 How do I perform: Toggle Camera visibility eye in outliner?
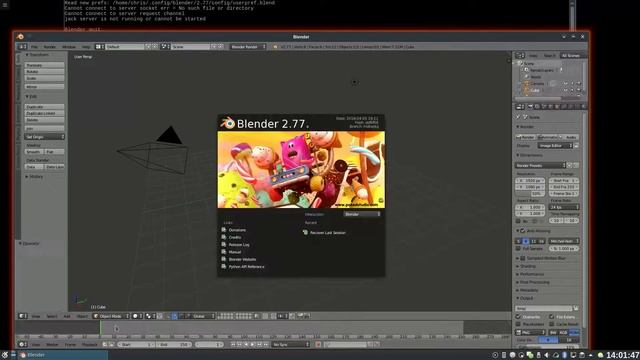pos(566,84)
